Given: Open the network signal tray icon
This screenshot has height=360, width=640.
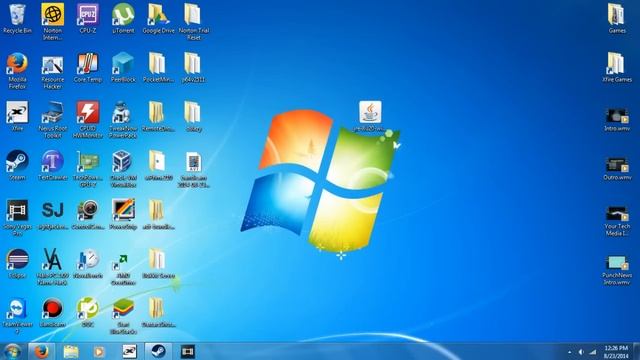Looking at the screenshot, I should (x=593, y=352).
